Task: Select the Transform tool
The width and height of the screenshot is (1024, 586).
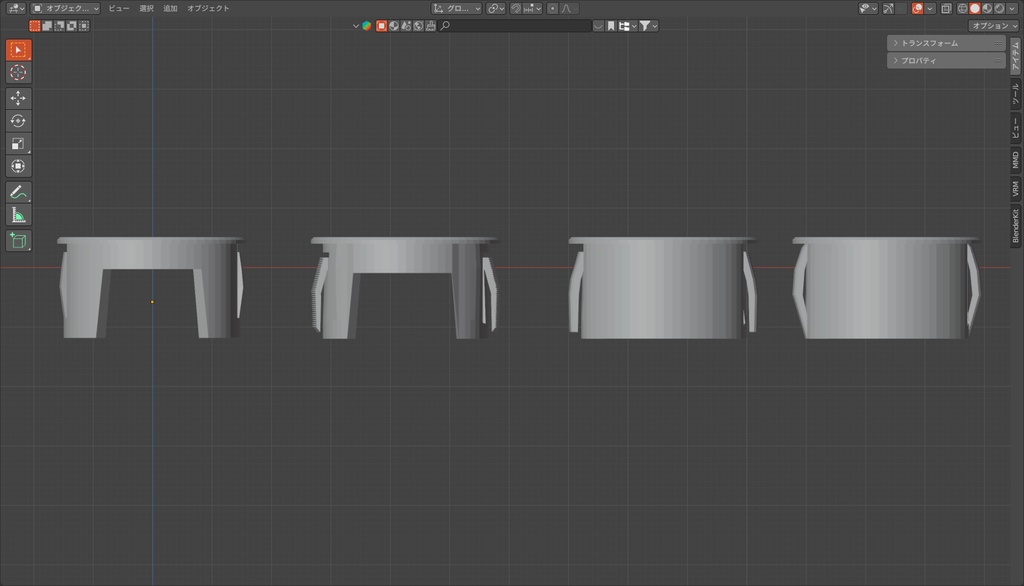Action: pos(17,165)
